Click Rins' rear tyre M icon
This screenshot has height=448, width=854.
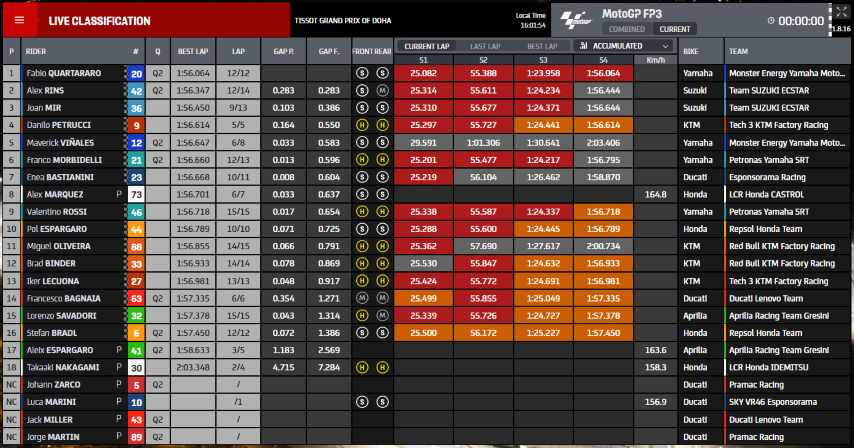click(382, 90)
